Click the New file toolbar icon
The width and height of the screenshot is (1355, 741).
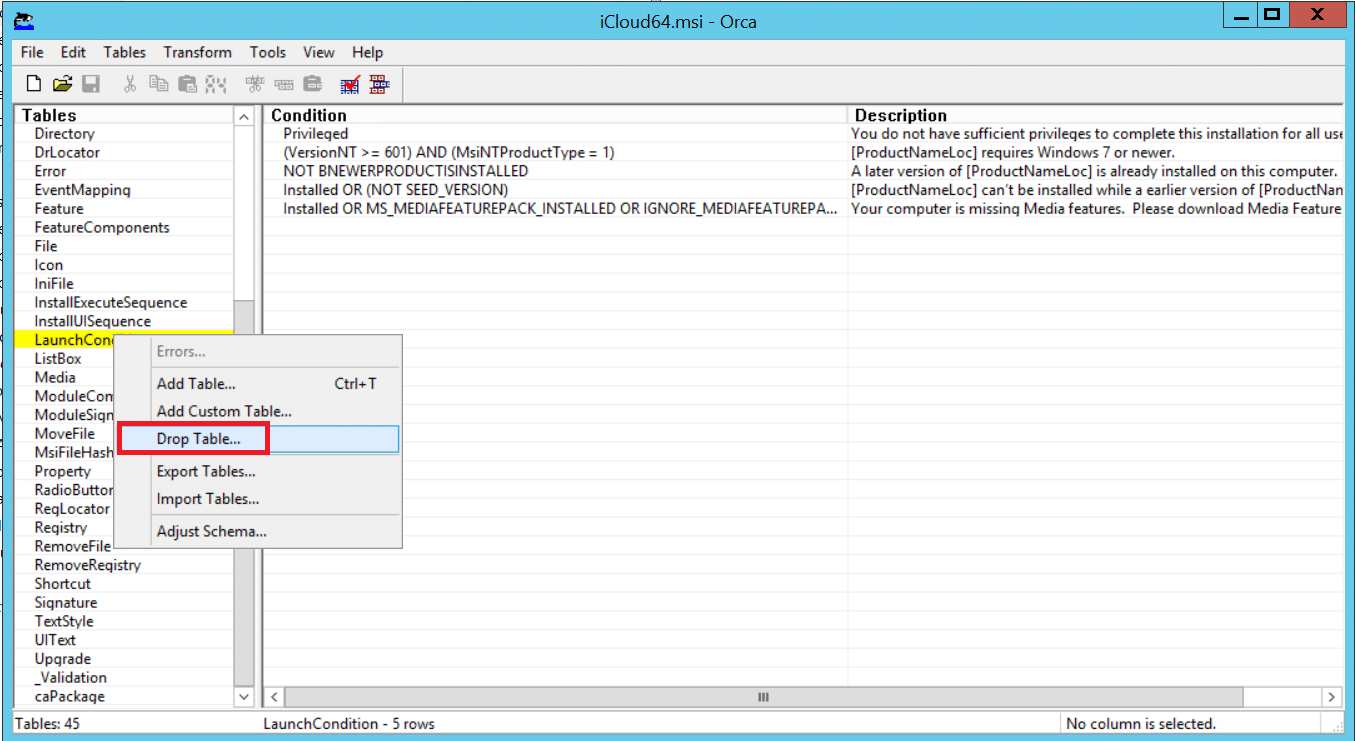point(34,84)
